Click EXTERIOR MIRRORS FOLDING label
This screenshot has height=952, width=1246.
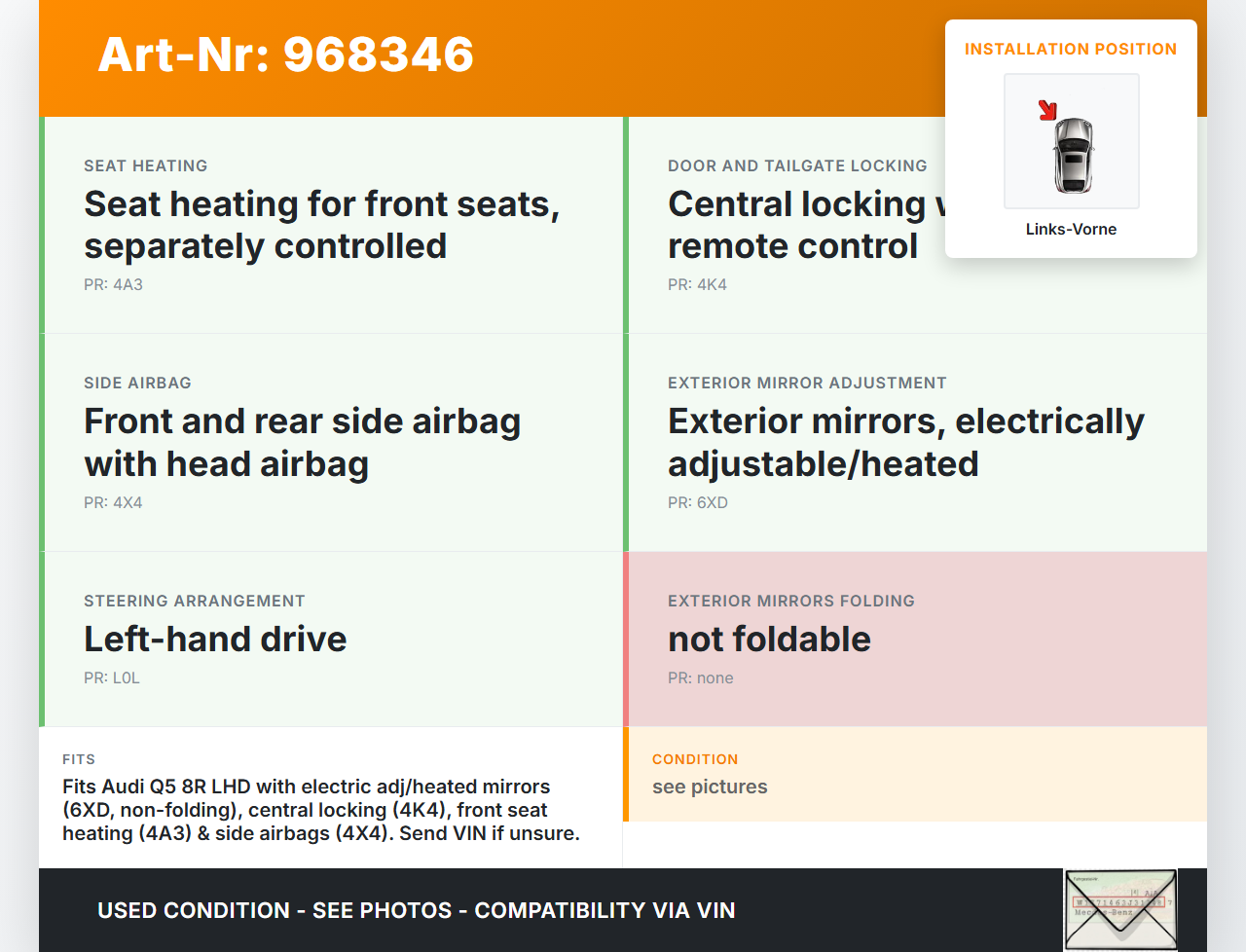tap(791, 602)
